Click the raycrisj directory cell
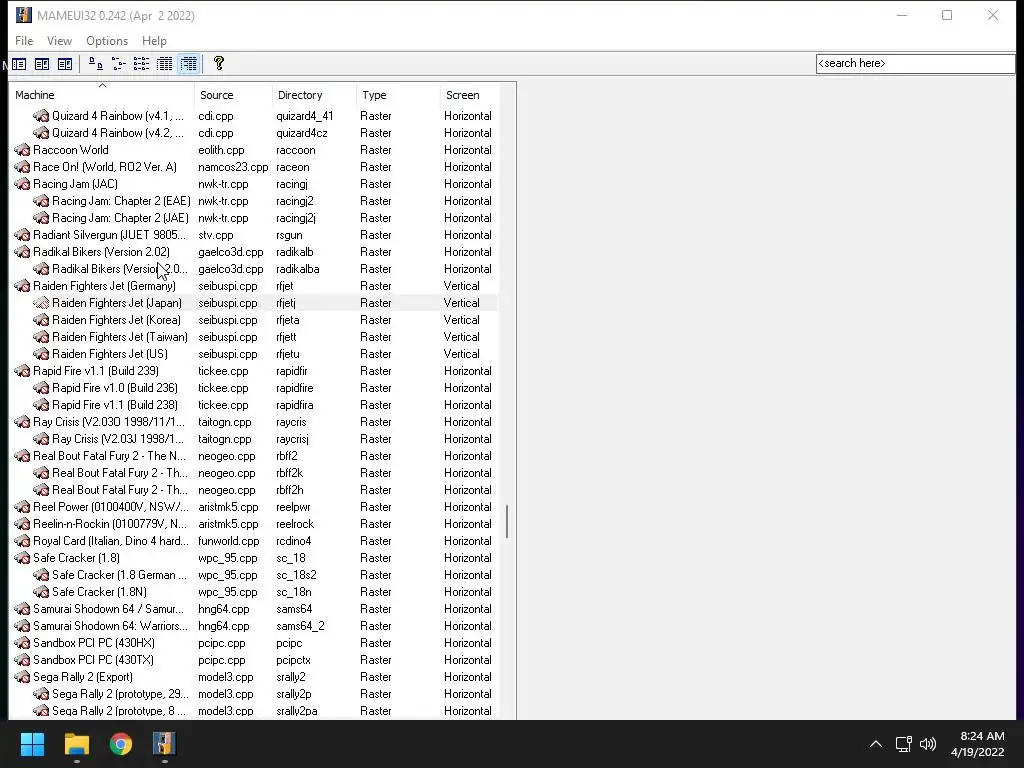 pyautogui.click(x=293, y=439)
